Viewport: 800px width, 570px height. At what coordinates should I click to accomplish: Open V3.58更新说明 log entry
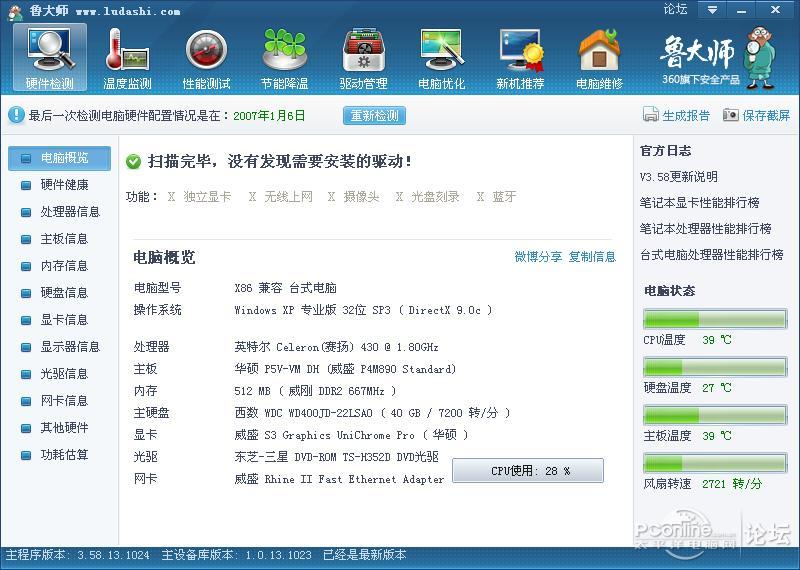pos(679,177)
